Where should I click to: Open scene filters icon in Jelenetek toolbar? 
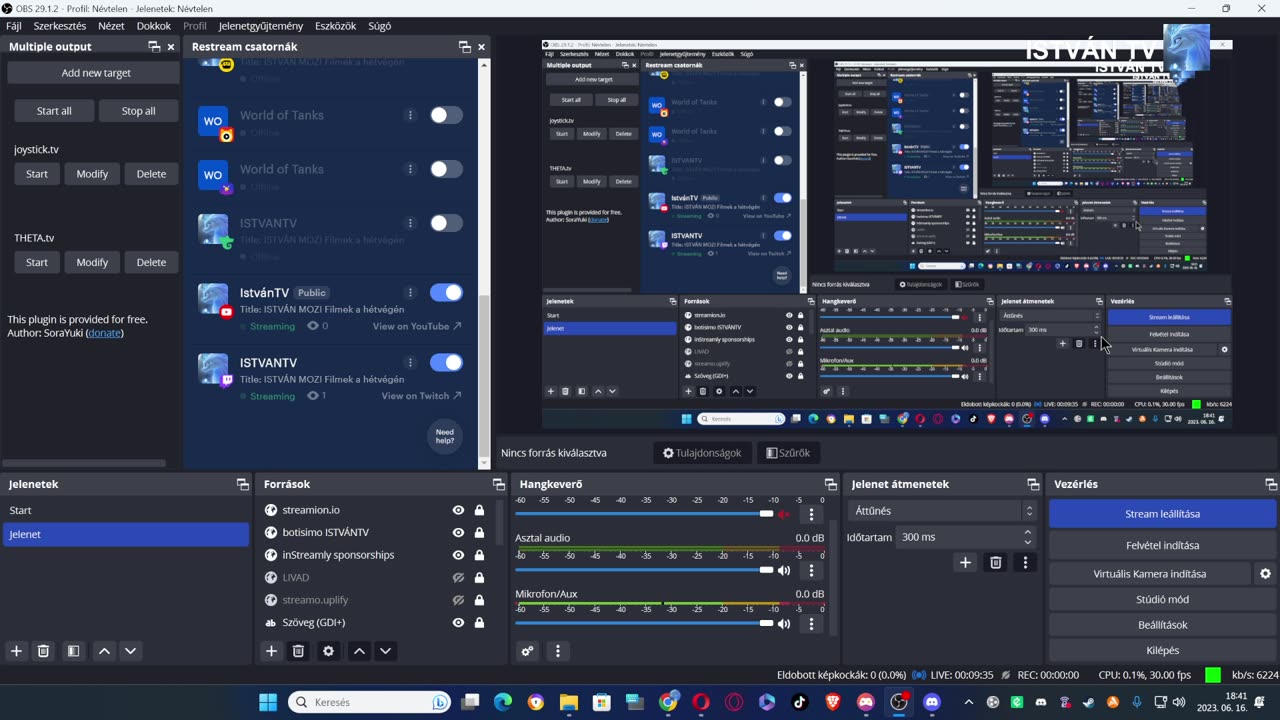(x=73, y=651)
